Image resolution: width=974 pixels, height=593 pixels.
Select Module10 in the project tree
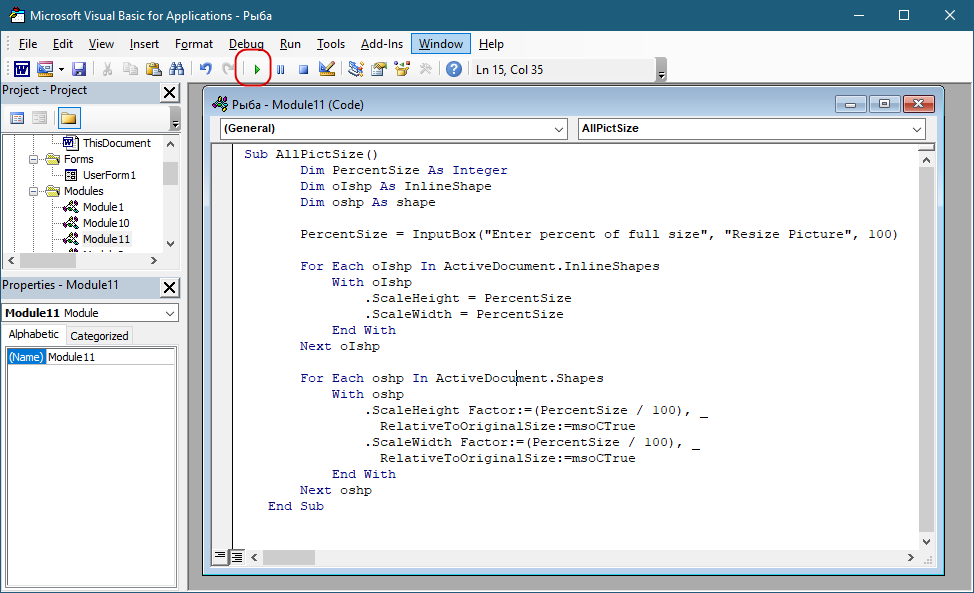106,223
